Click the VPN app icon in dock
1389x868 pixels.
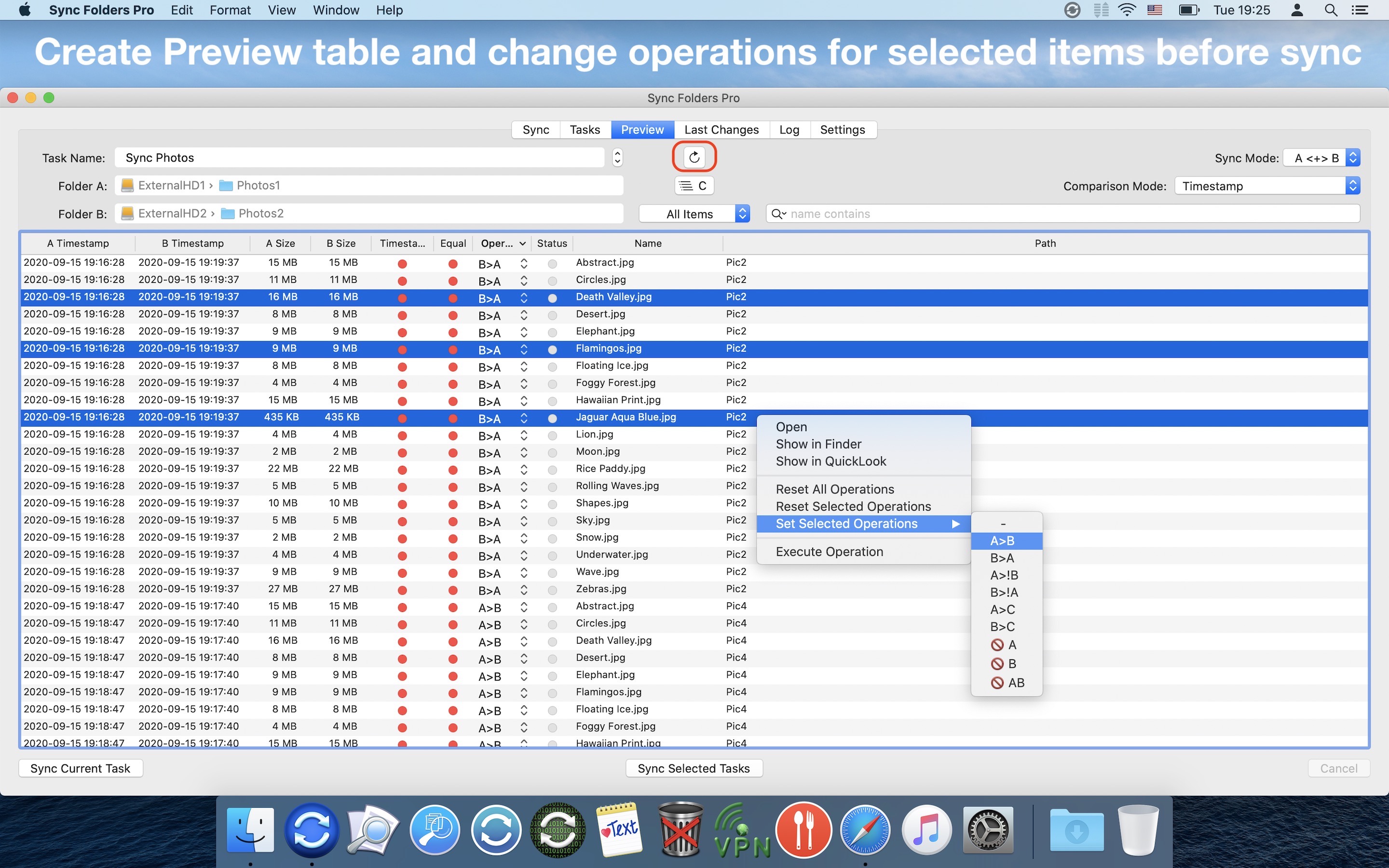(x=742, y=830)
